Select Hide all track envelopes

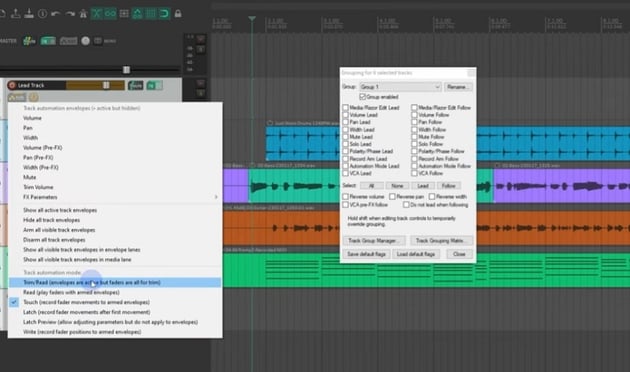(x=115, y=220)
